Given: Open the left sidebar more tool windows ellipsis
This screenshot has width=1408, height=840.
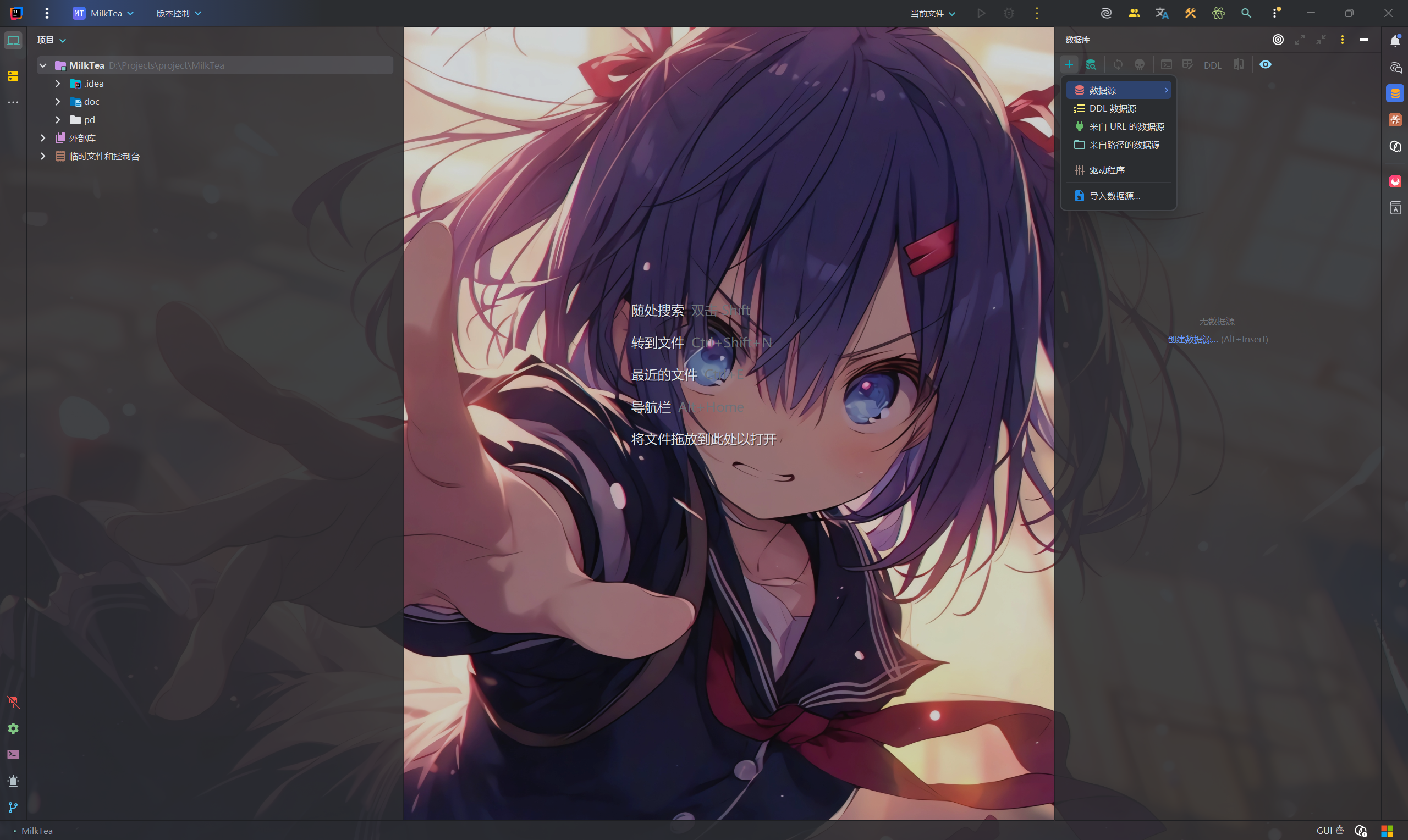Looking at the screenshot, I should point(13,102).
